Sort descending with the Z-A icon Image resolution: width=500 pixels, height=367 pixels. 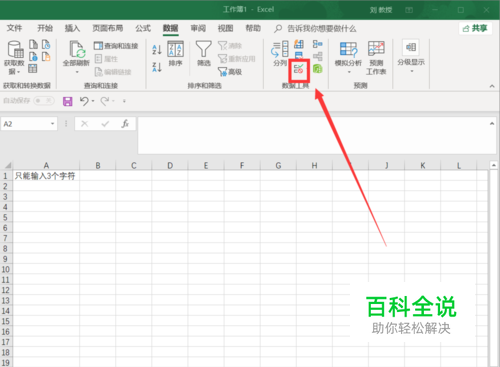pos(157,67)
